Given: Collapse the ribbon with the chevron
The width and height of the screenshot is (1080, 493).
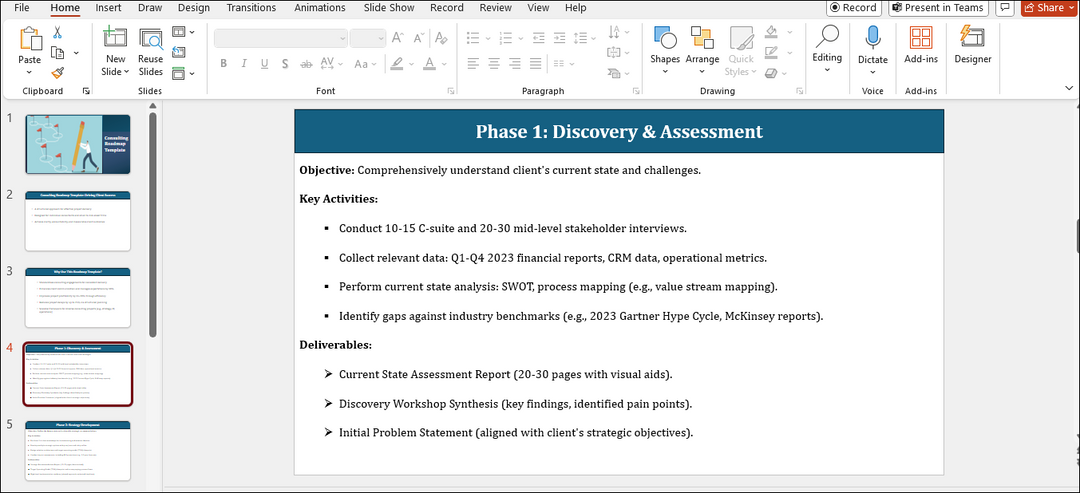Looking at the screenshot, I should (x=1069, y=88).
